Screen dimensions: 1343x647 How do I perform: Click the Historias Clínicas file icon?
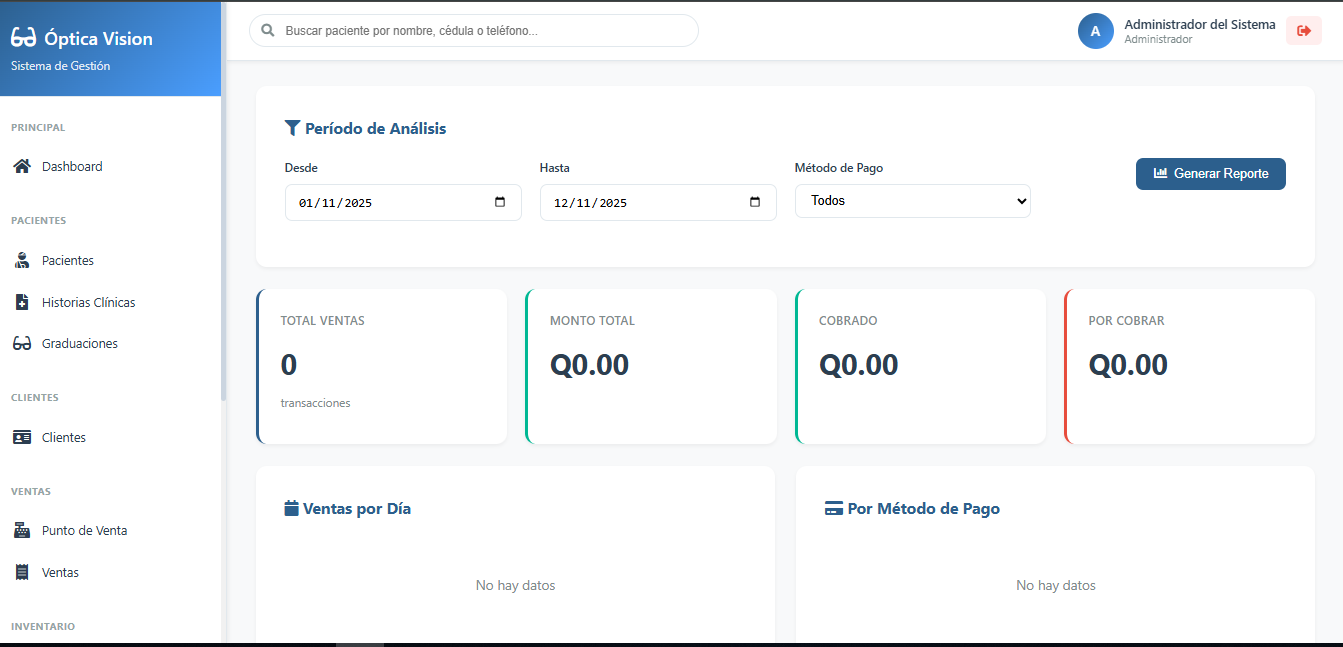click(x=22, y=302)
